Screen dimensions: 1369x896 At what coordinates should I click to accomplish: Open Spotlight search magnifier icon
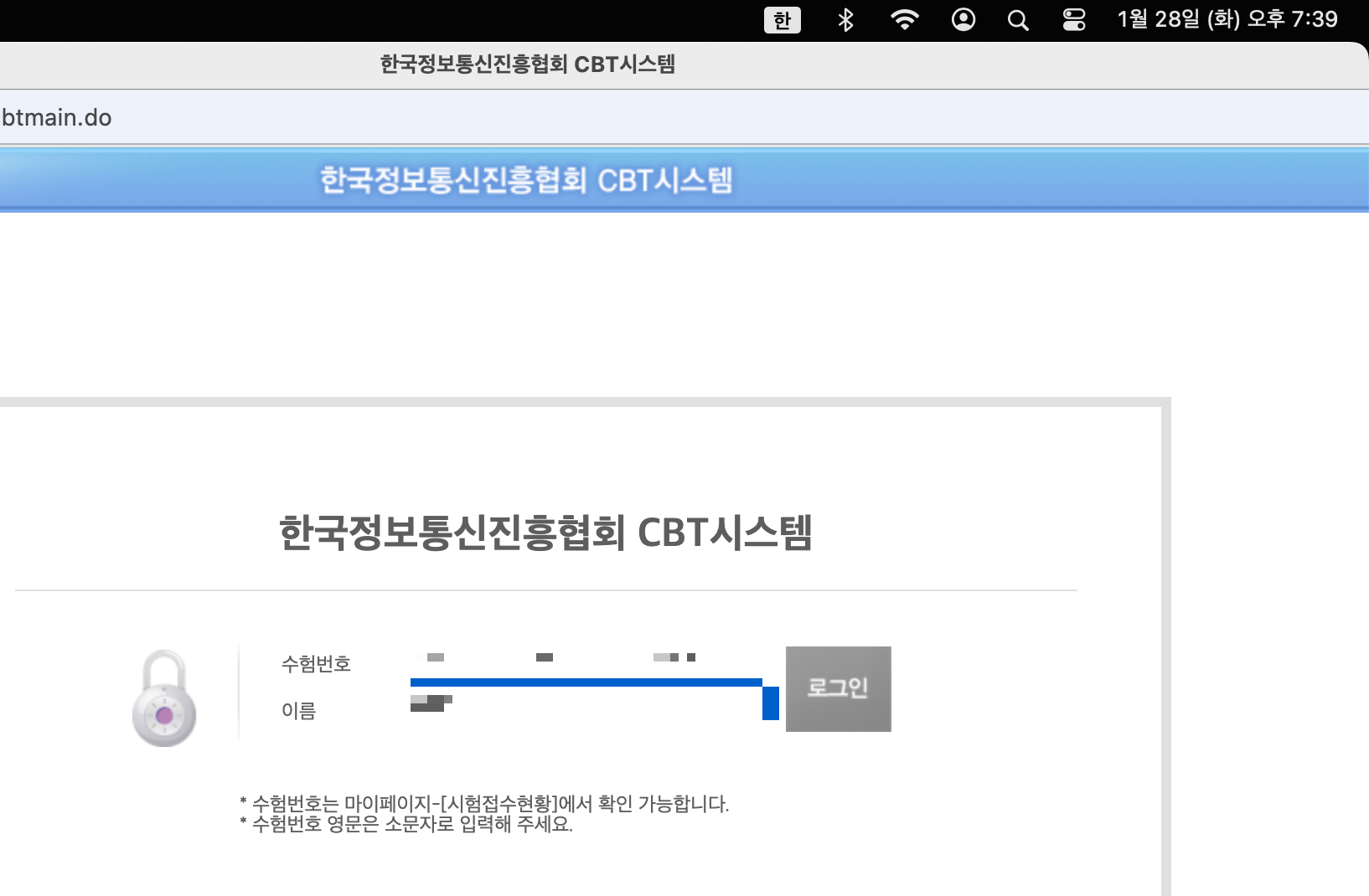(1018, 20)
